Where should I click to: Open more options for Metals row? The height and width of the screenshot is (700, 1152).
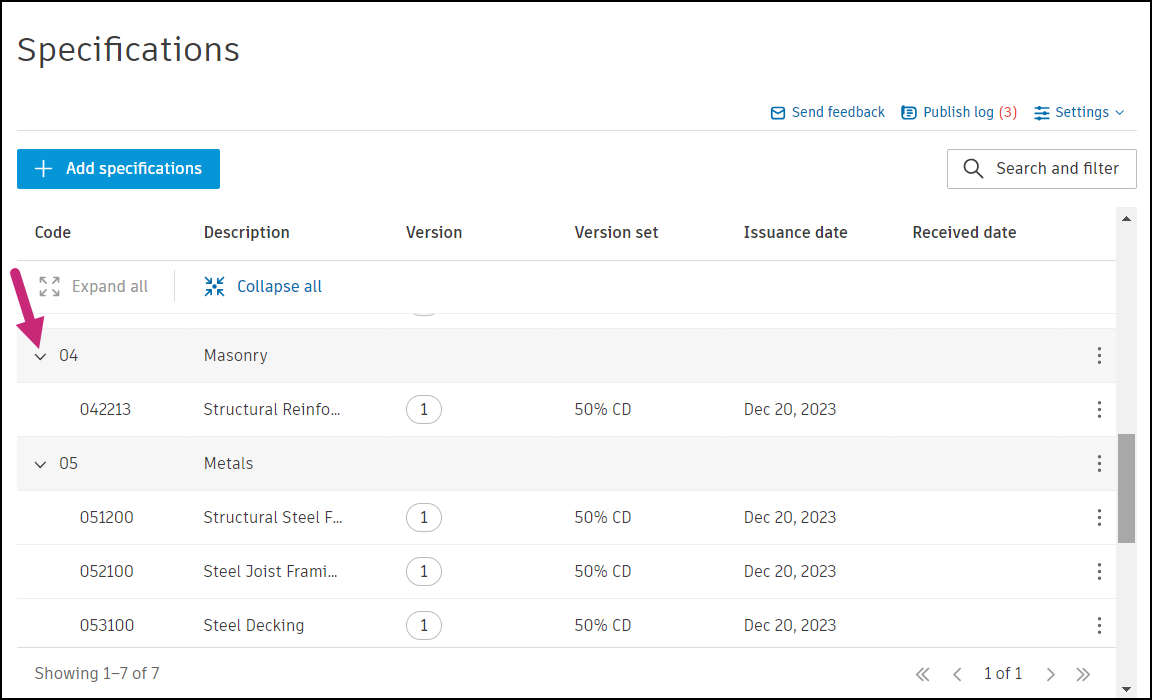pos(1099,464)
